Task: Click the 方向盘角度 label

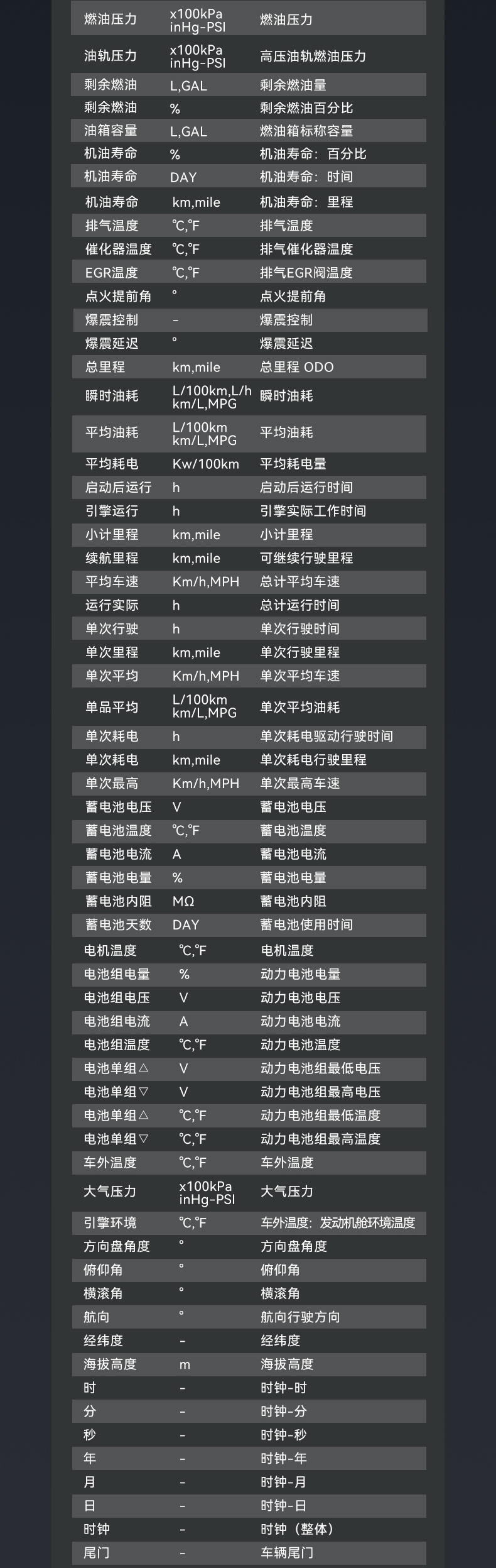Action: pos(117,1246)
